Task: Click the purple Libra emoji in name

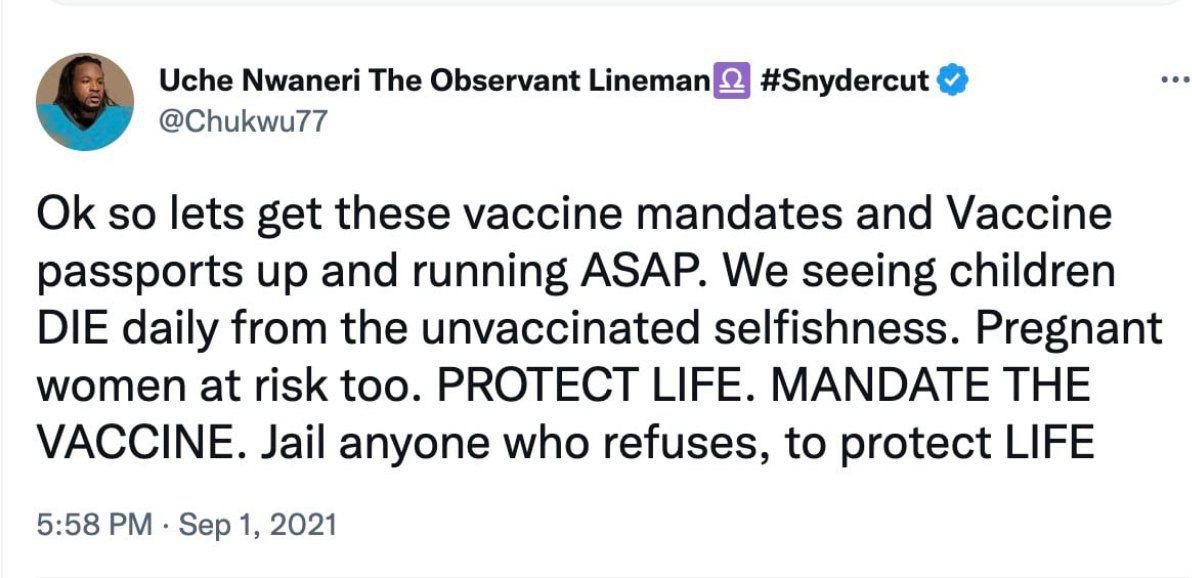Action: pos(731,81)
